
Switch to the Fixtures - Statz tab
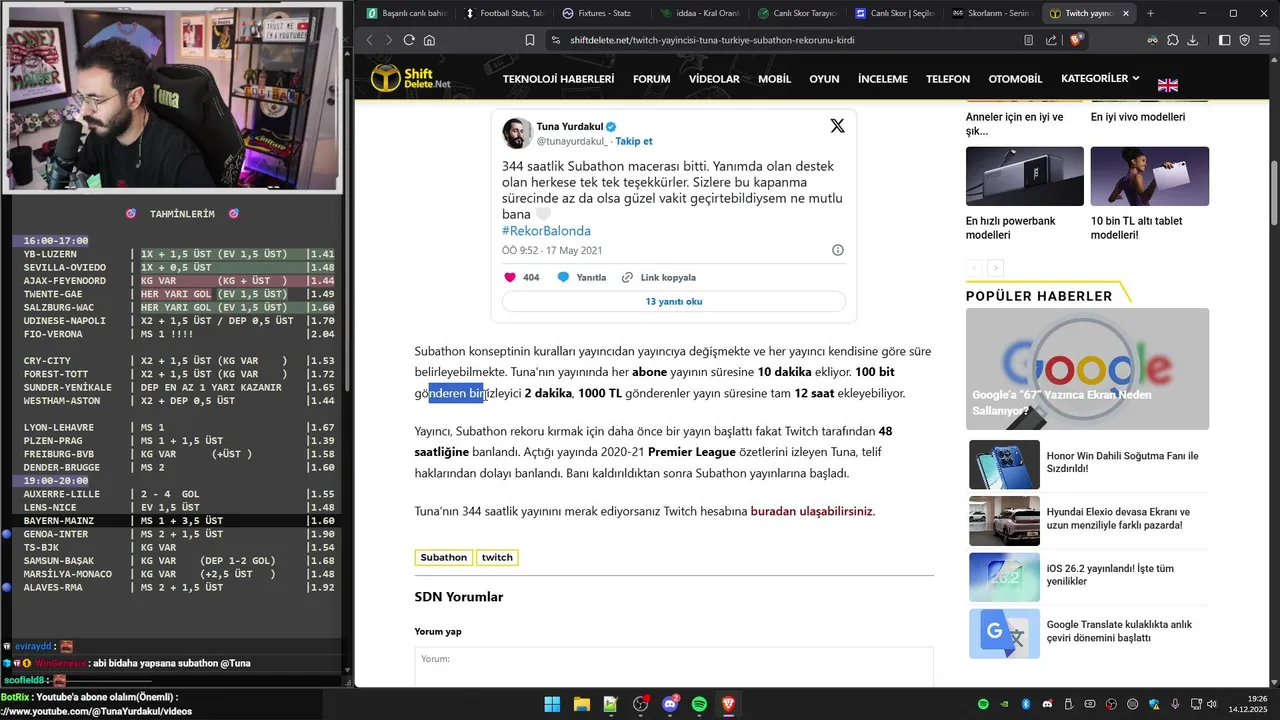pos(600,13)
